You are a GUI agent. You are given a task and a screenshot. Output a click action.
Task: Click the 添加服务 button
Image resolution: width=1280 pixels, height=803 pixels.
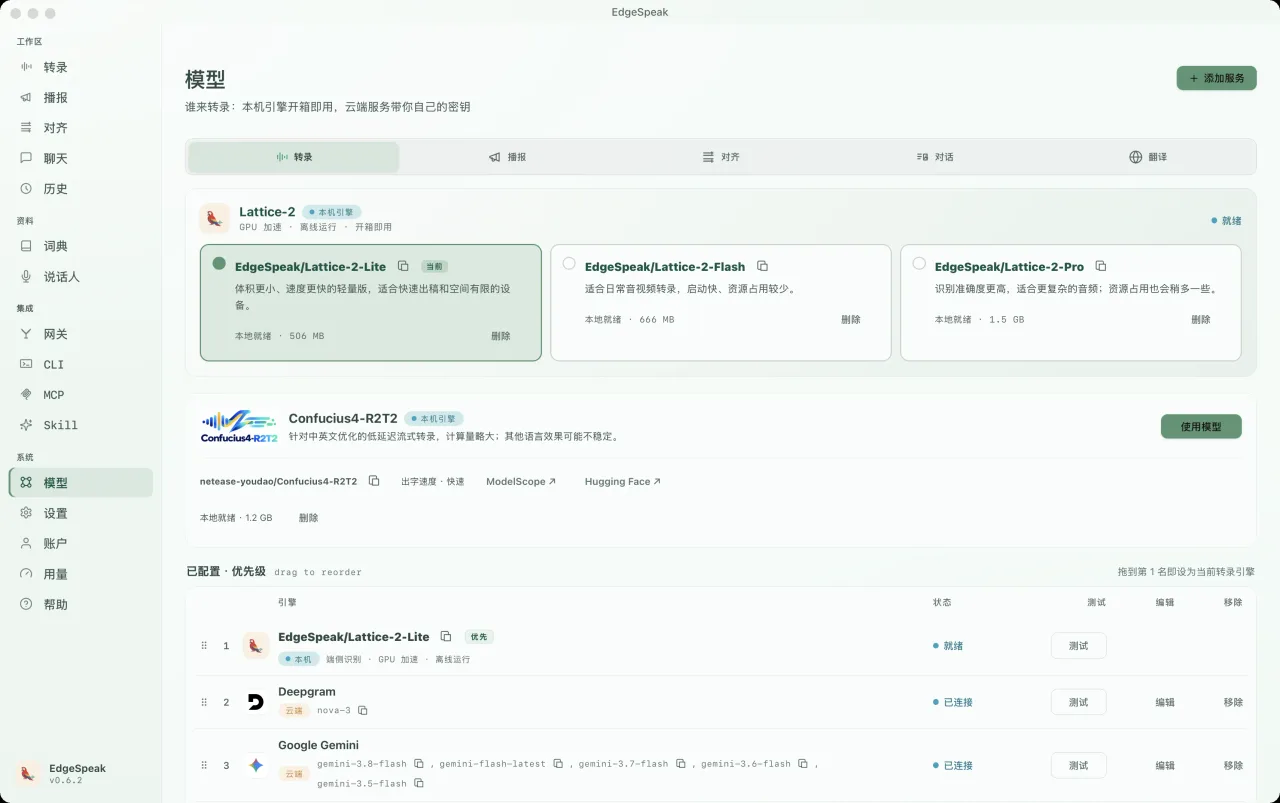1216,78
